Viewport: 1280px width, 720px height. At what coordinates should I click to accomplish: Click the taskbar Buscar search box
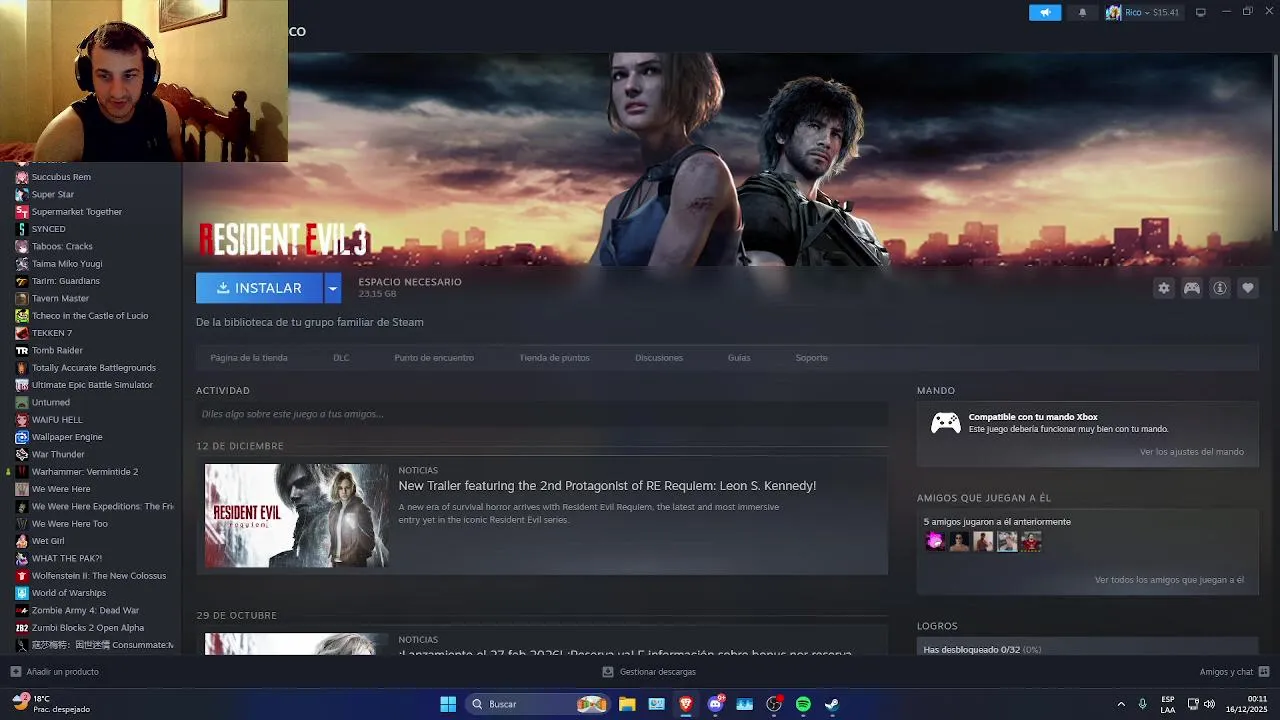pos(538,704)
